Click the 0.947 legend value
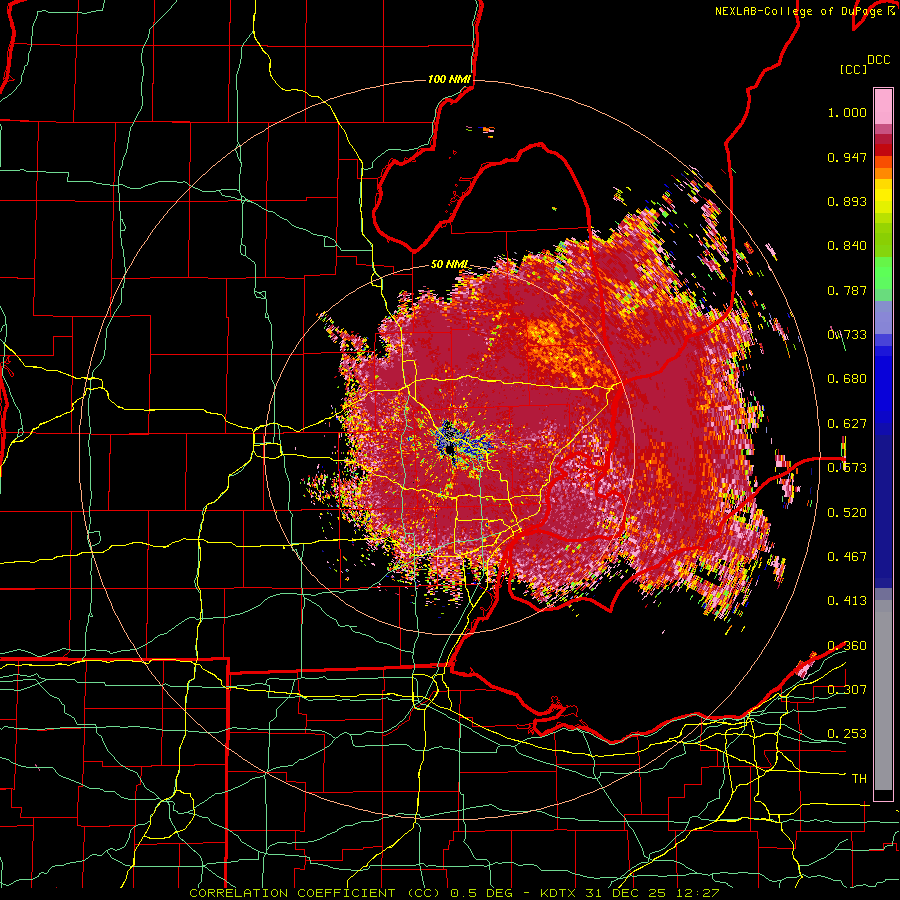Image resolution: width=900 pixels, height=900 pixels. click(847, 157)
